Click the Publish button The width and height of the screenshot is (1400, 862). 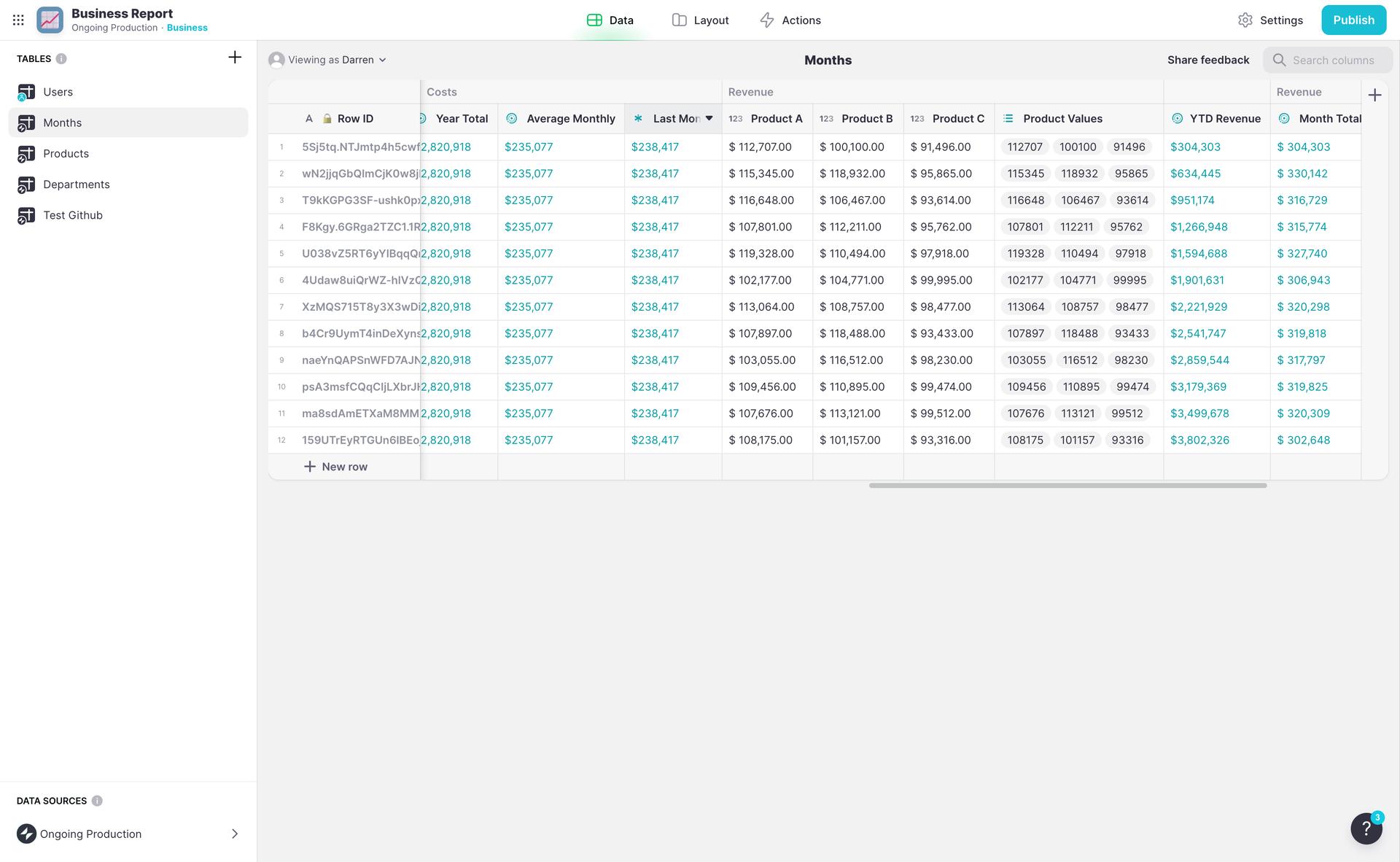tap(1353, 20)
